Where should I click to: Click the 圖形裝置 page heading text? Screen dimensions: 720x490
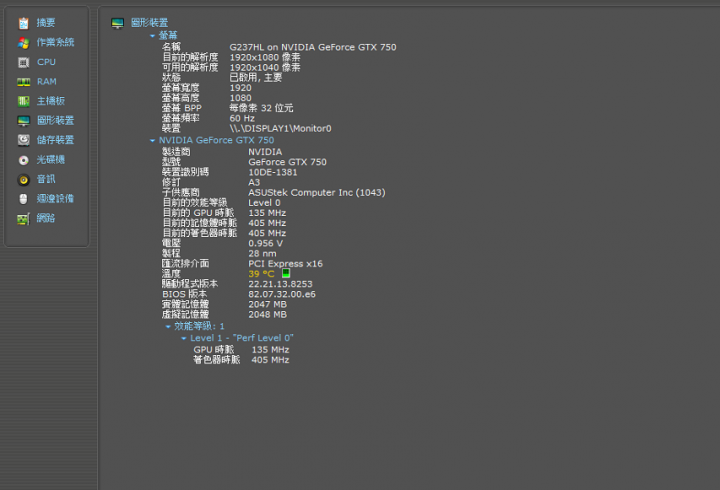(x=150, y=23)
